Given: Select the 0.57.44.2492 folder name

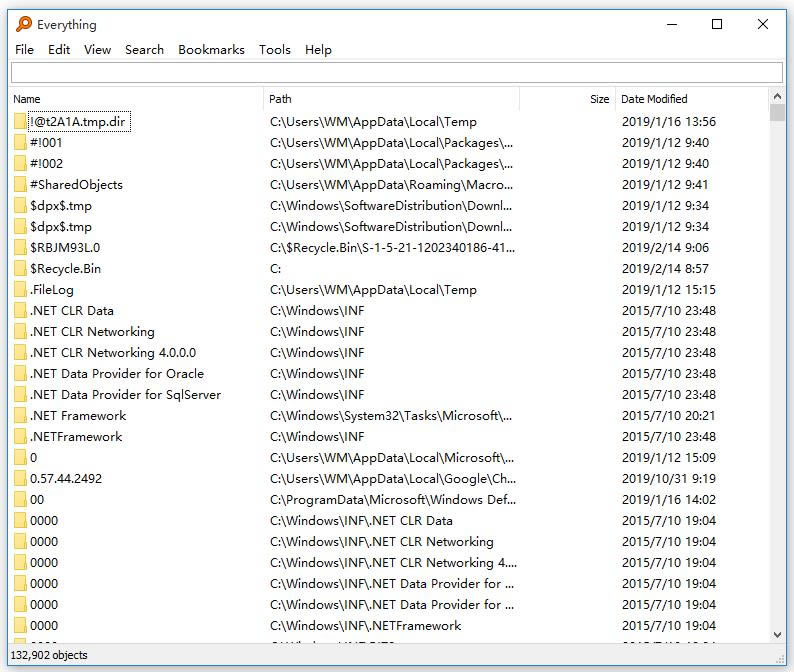Looking at the screenshot, I should (x=66, y=479).
